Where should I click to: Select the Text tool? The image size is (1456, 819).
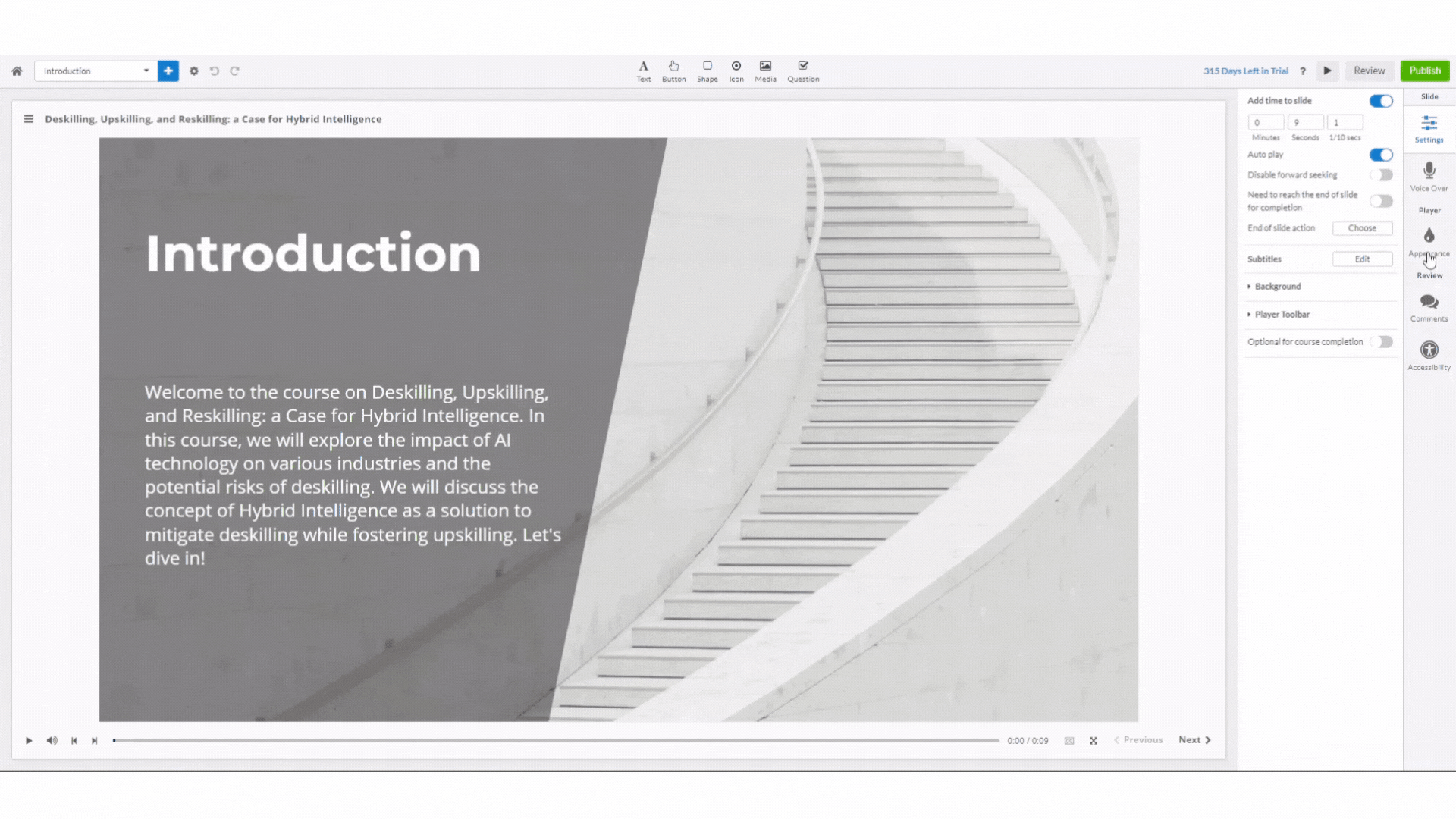click(x=643, y=71)
